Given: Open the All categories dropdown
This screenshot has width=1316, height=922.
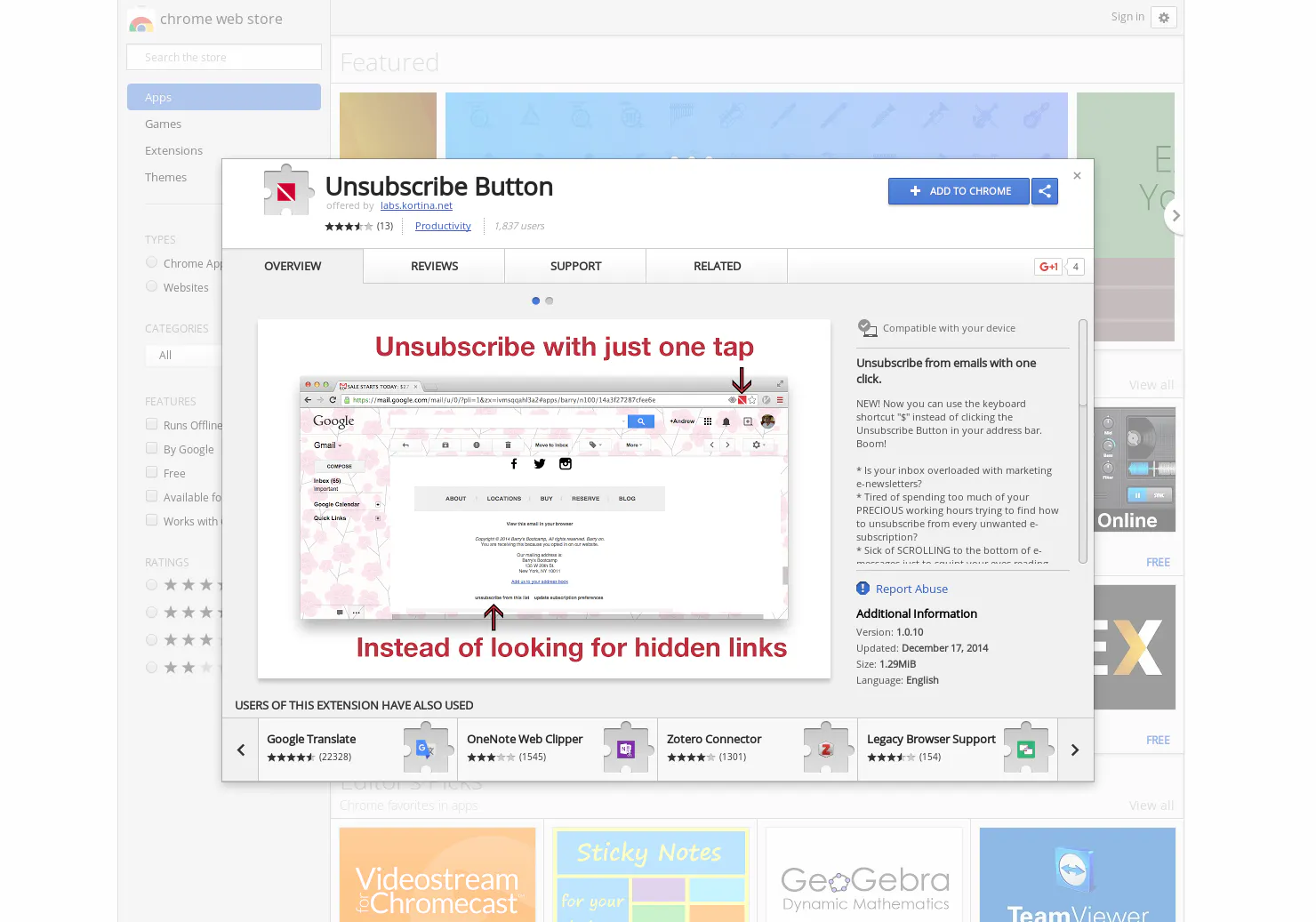Looking at the screenshot, I should (183, 356).
